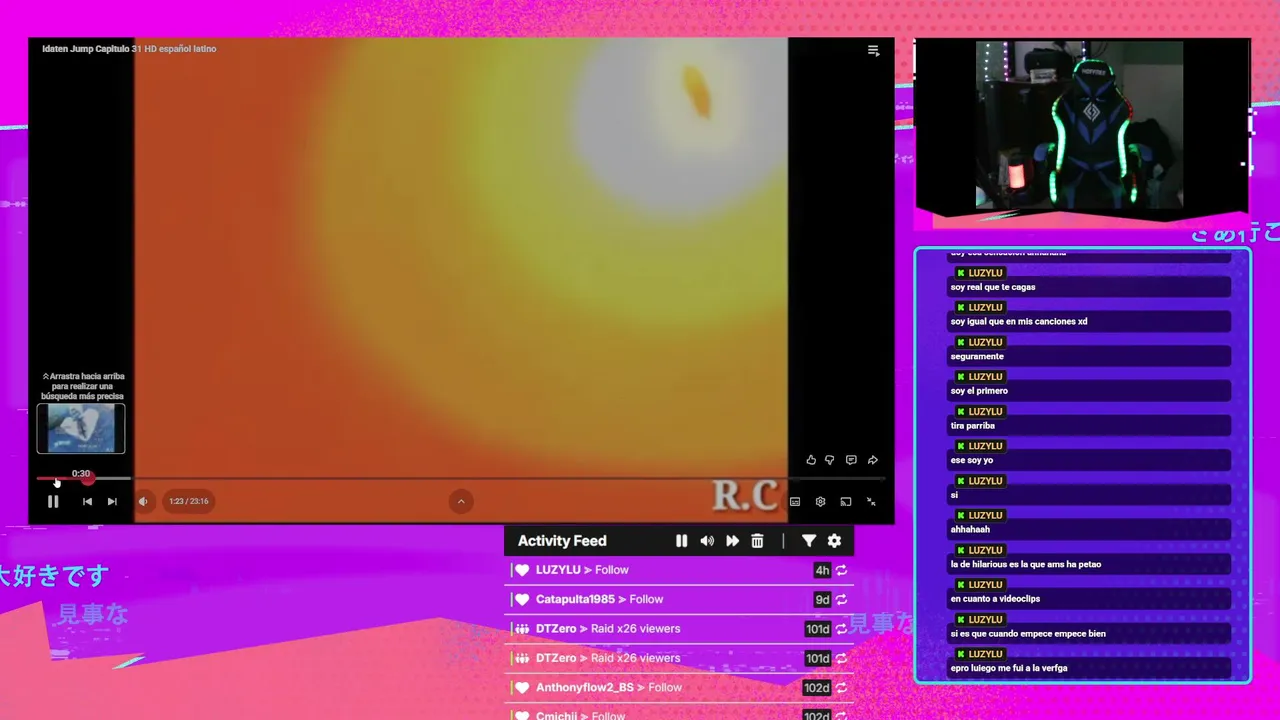Select Anthonyflow2_BS Follow event row

click(x=680, y=687)
